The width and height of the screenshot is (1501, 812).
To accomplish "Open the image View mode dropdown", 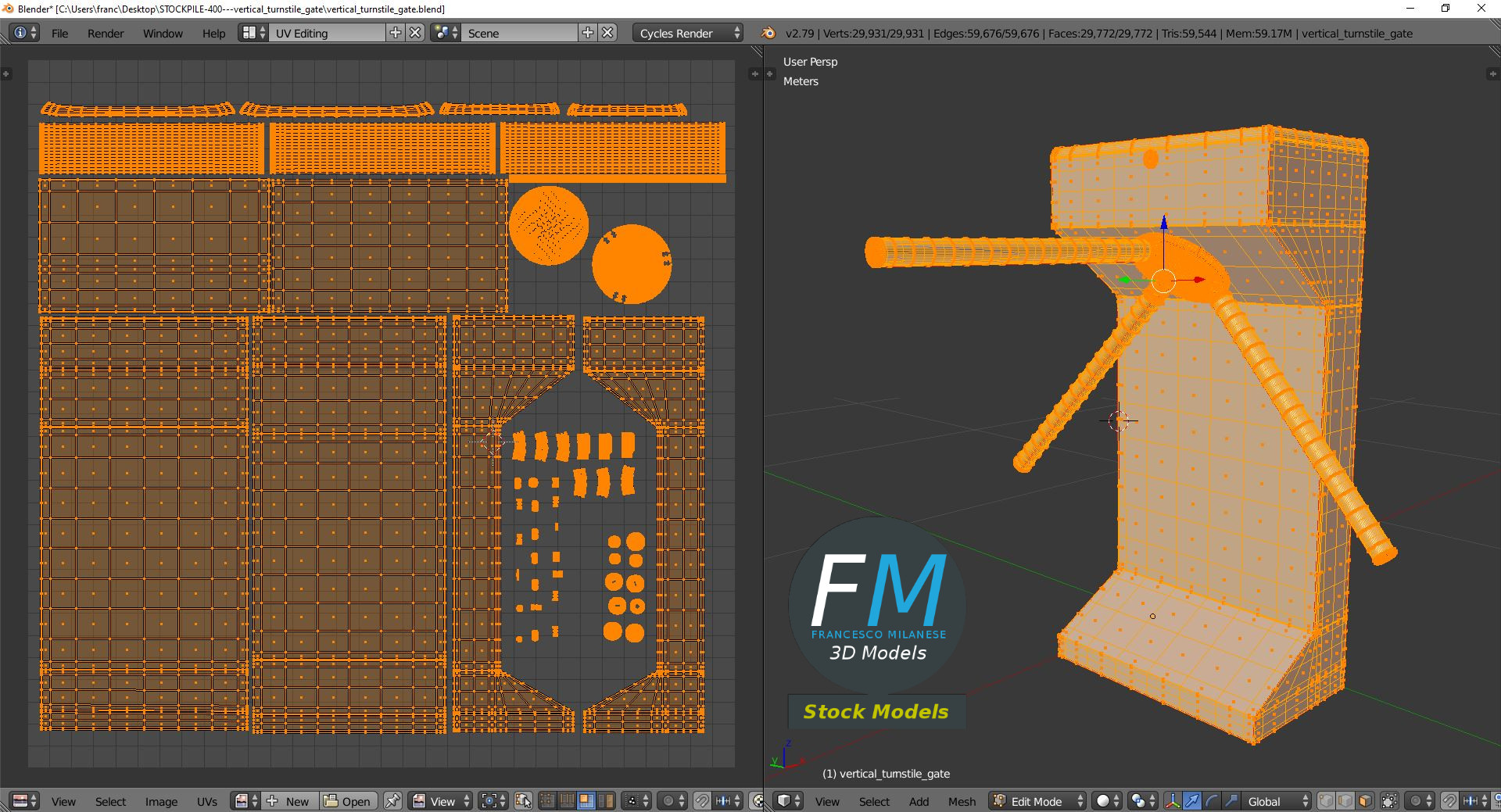I will click(442, 801).
